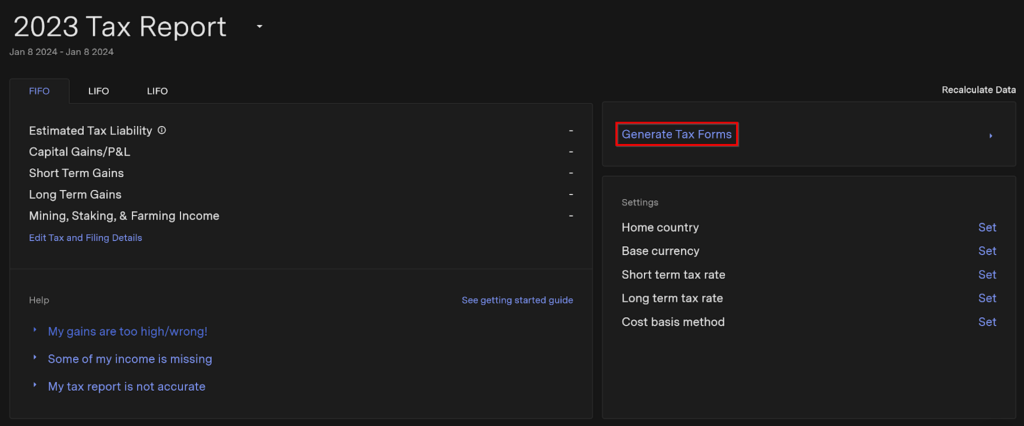Screen dimensions: 1024x426
Task: Click the Long Term Gains label
Action: [x=75, y=194]
